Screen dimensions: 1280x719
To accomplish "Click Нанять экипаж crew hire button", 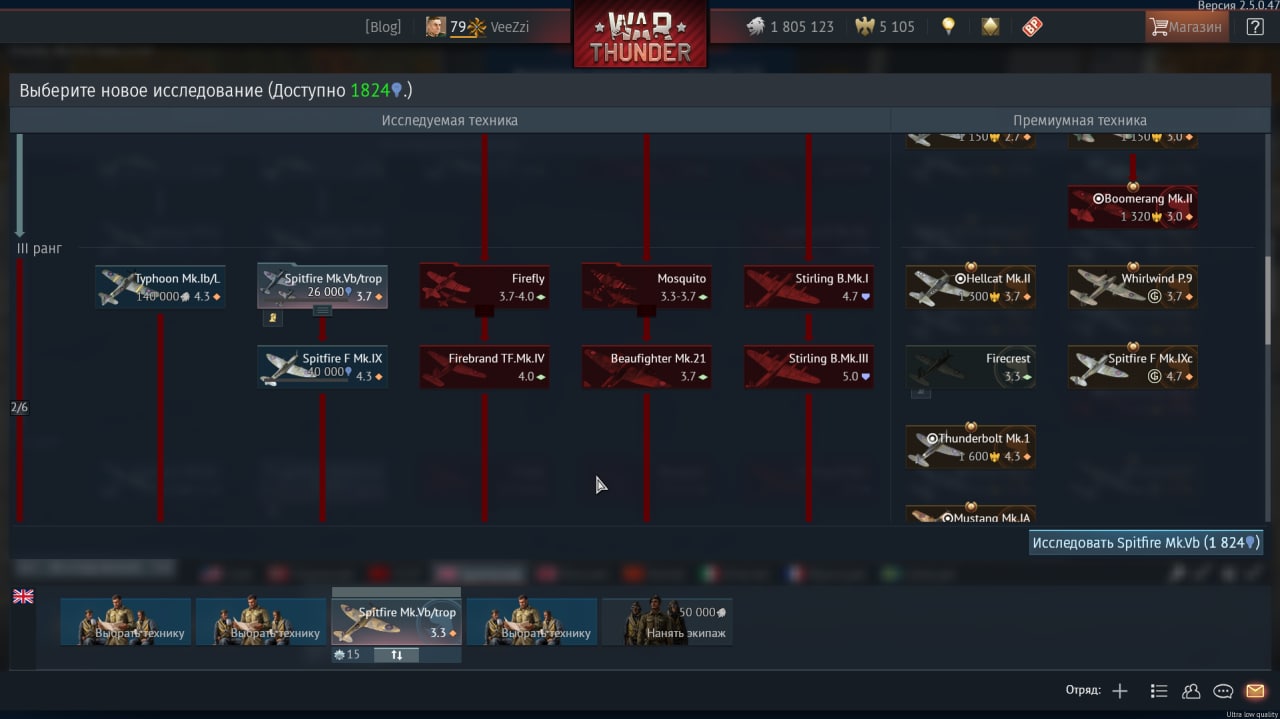I will 667,622.
